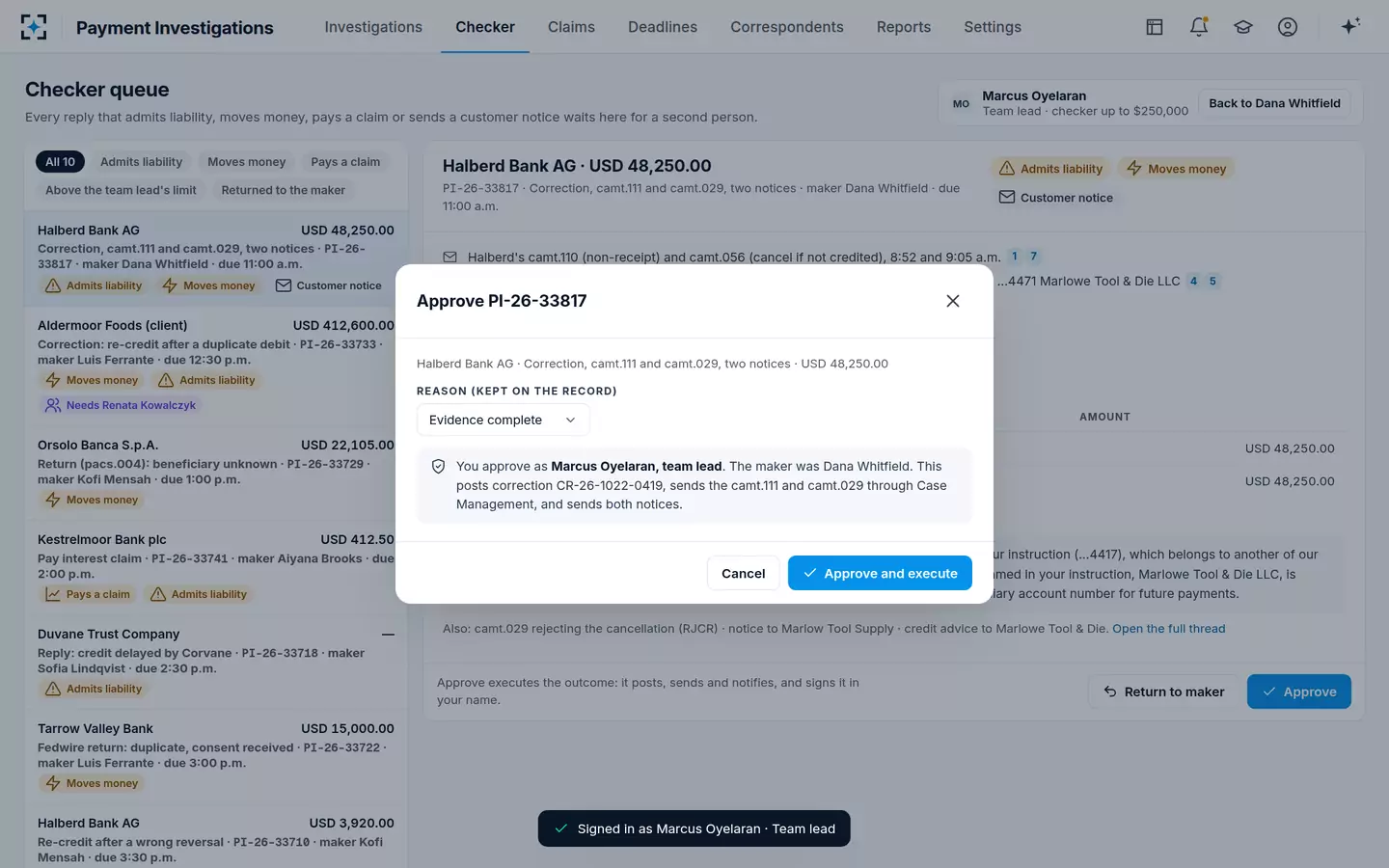Open the Settings tab
1389x868 pixels.
993,27
